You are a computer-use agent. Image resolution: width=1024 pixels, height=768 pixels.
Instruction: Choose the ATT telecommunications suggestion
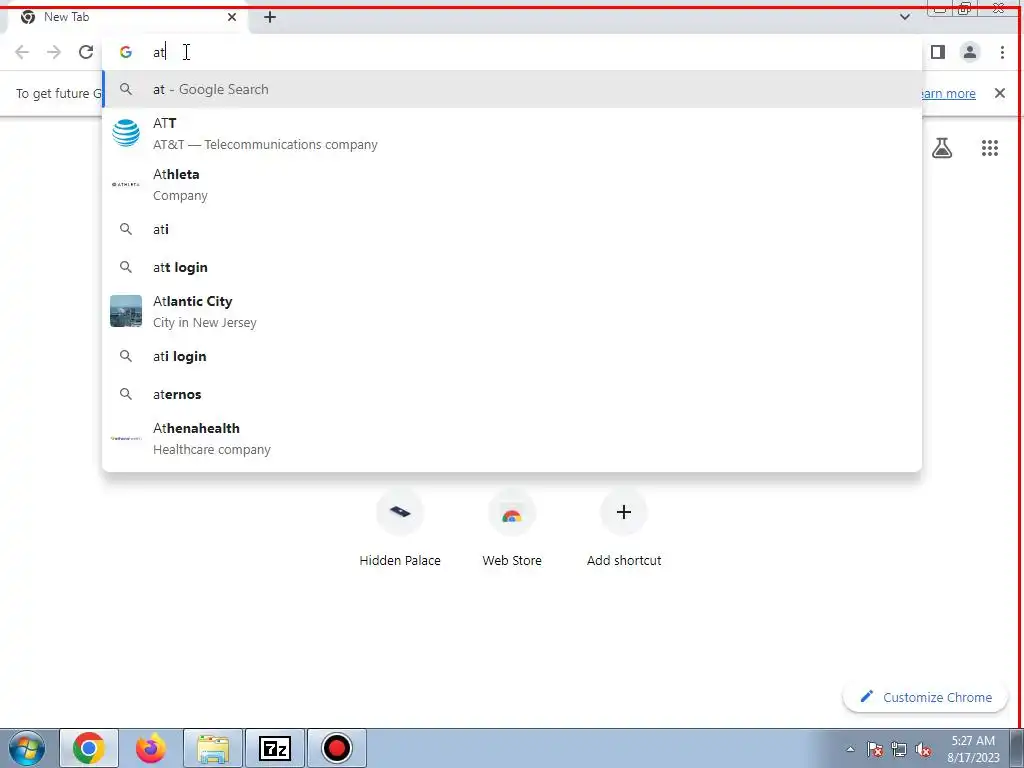point(512,134)
